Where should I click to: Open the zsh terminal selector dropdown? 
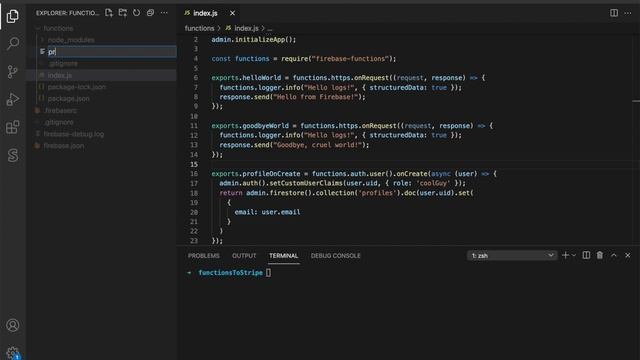(x=512, y=256)
